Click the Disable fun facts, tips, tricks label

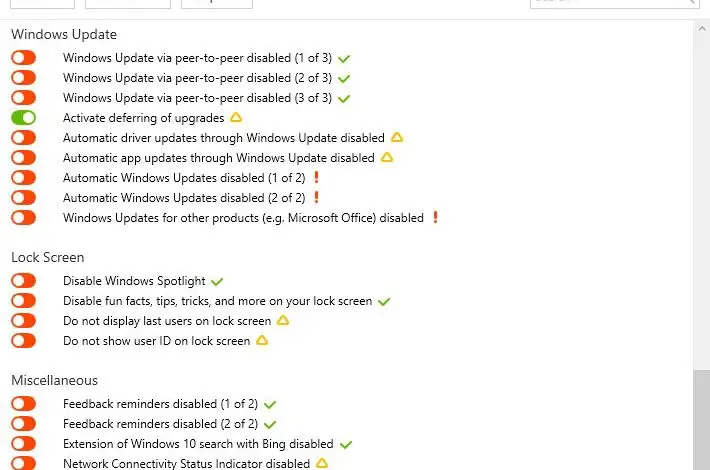[217, 301]
